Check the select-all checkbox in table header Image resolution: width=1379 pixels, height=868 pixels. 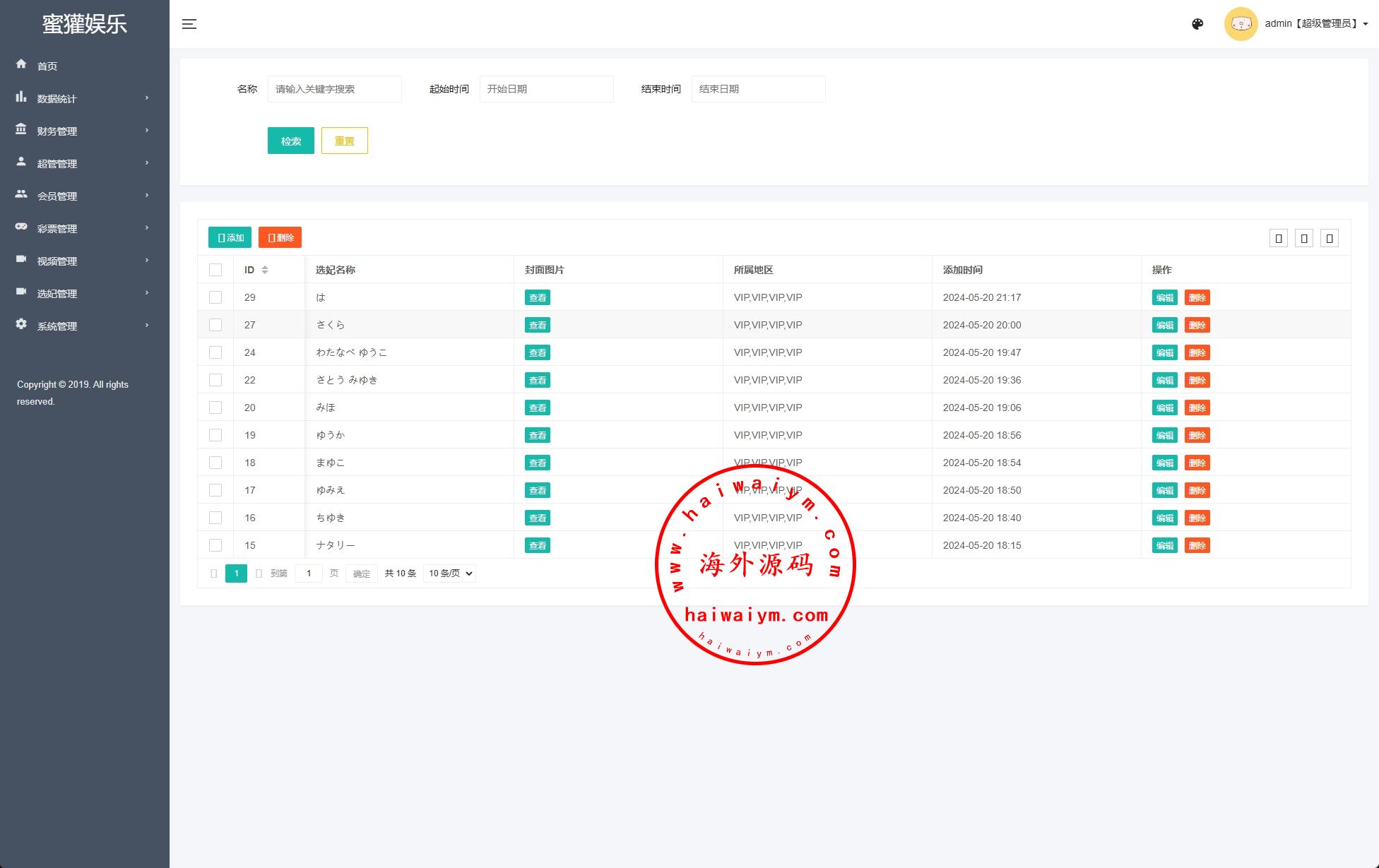click(215, 270)
